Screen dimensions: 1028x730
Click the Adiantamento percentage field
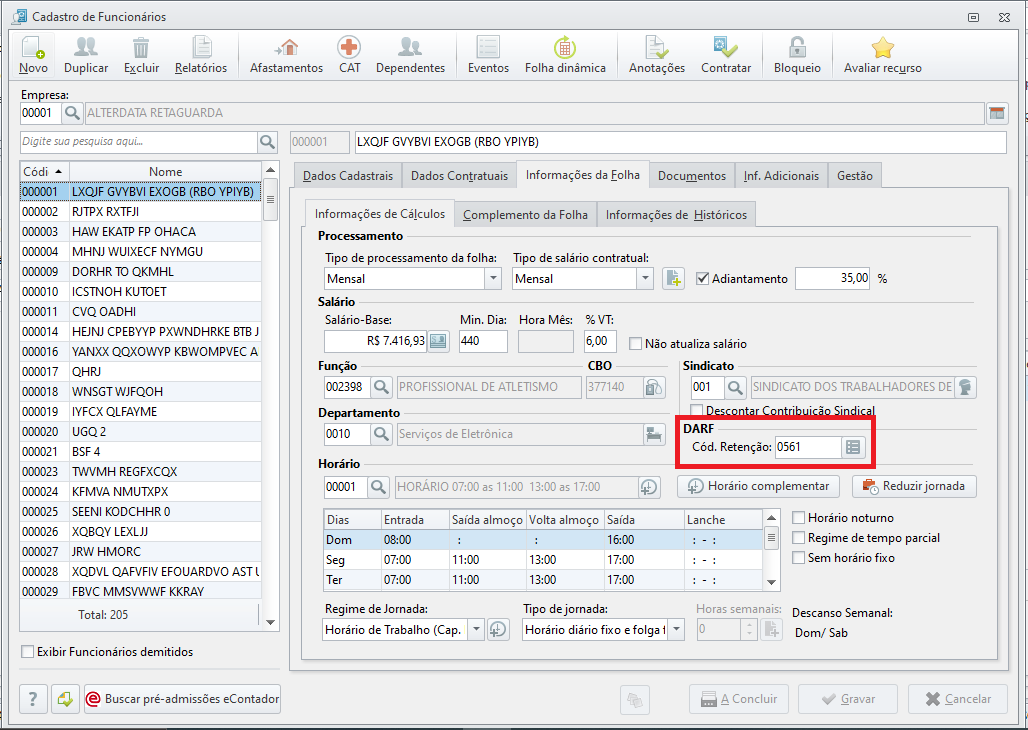tap(833, 279)
